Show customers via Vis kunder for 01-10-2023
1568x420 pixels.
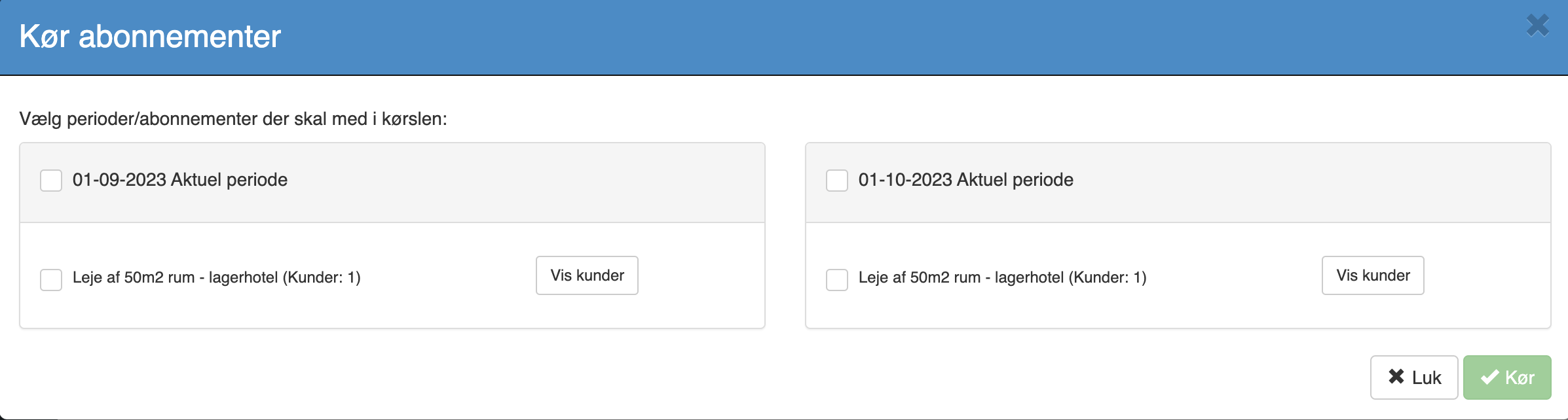coord(1373,275)
